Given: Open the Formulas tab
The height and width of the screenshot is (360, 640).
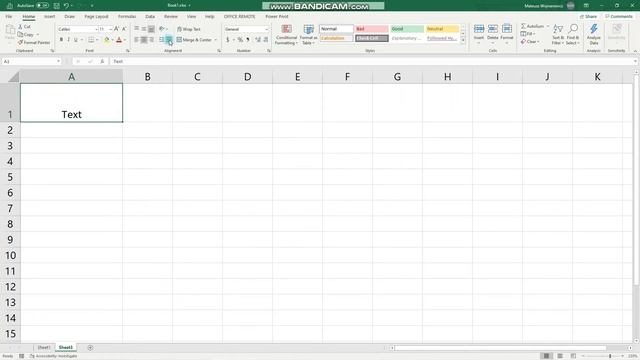Looking at the screenshot, I should (127, 16).
